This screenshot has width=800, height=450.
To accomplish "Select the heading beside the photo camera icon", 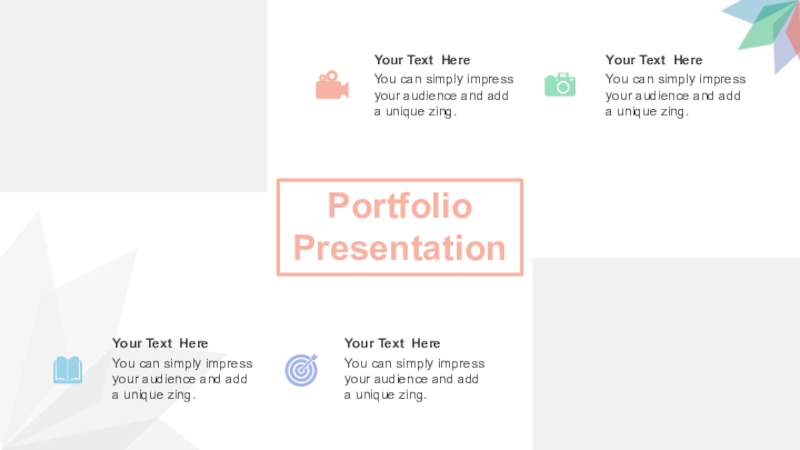I will (654, 60).
